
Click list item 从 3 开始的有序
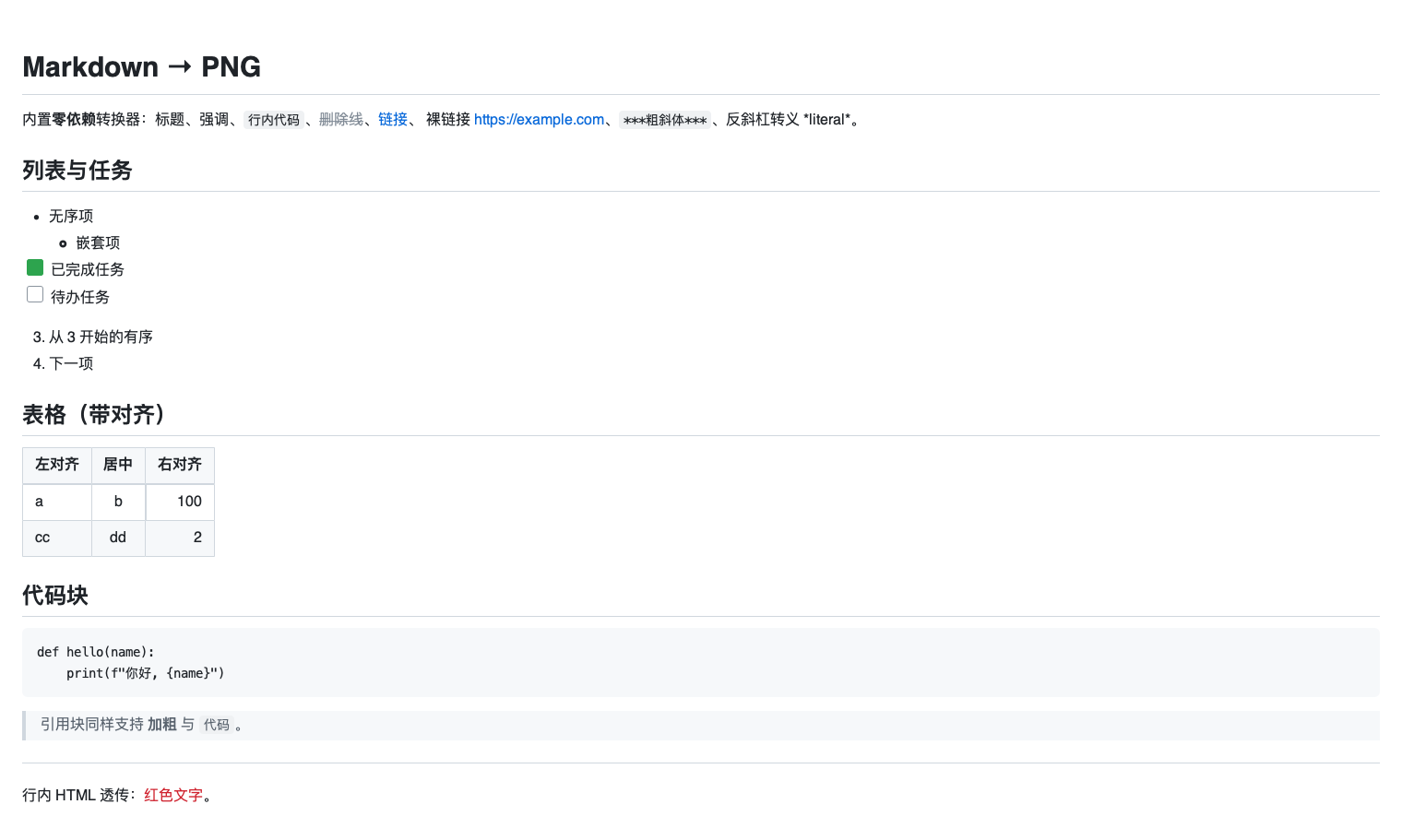(x=101, y=337)
